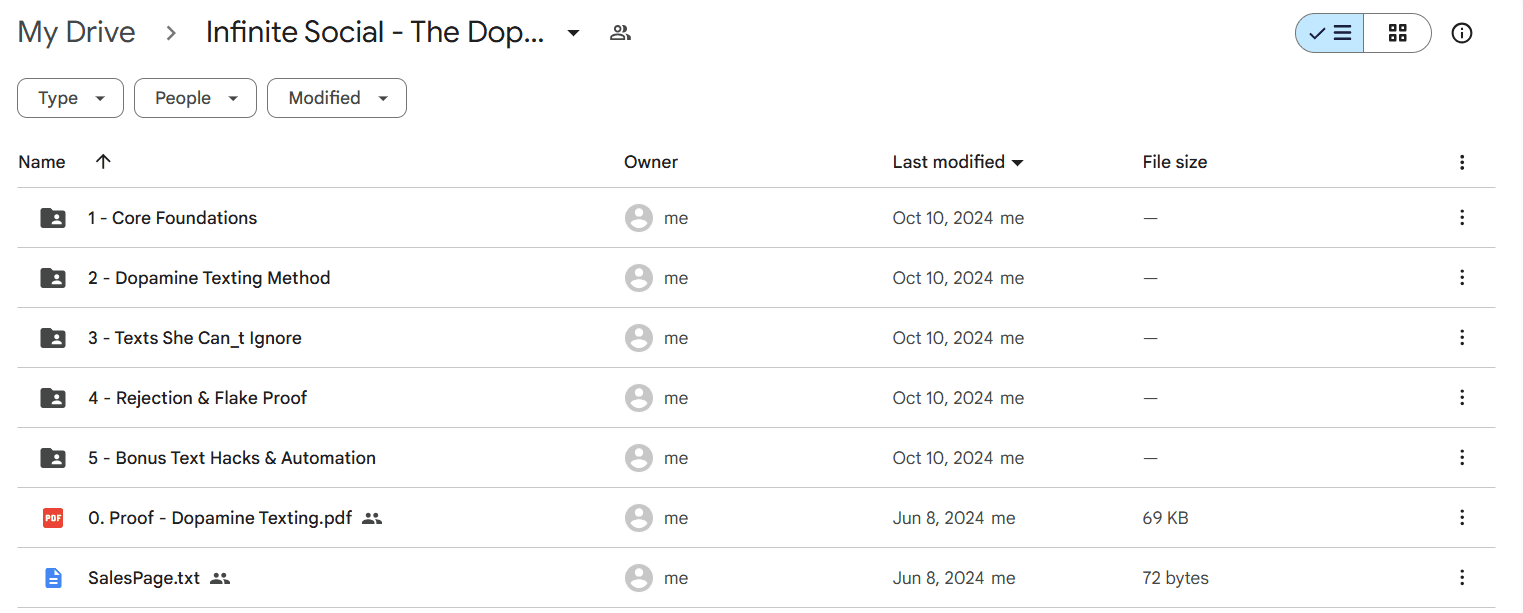The height and width of the screenshot is (613, 1523).
Task: Click Jun 8, 2024 date in Dopamine Texting.pdf row
Action: [938, 518]
